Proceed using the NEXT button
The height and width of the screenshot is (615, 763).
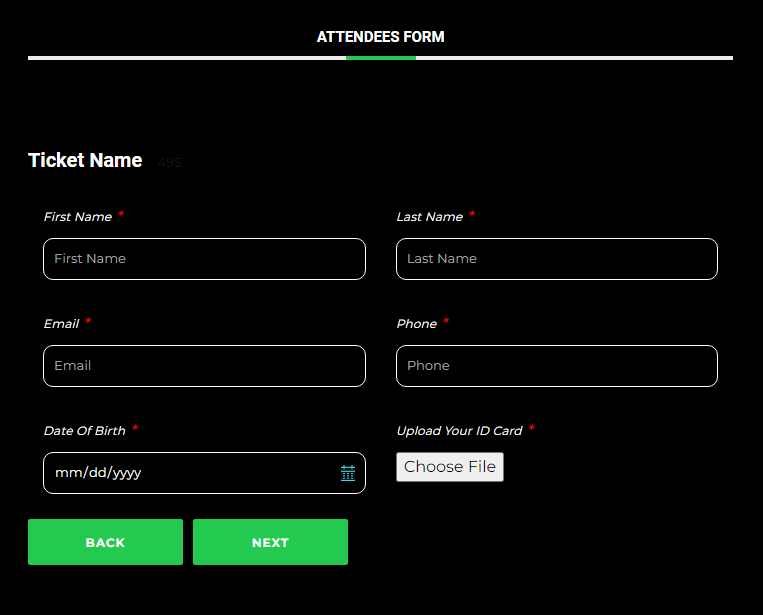point(270,542)
